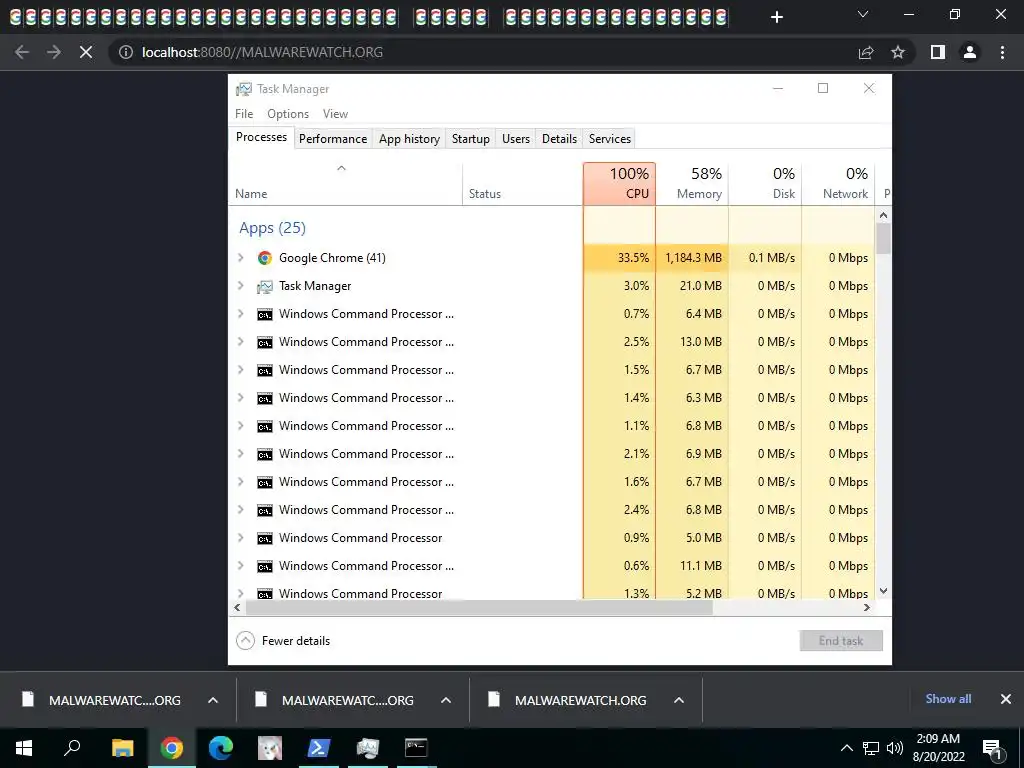Open File Explorer from taskbar
The image size is (1024, 768).
(122, 748)
